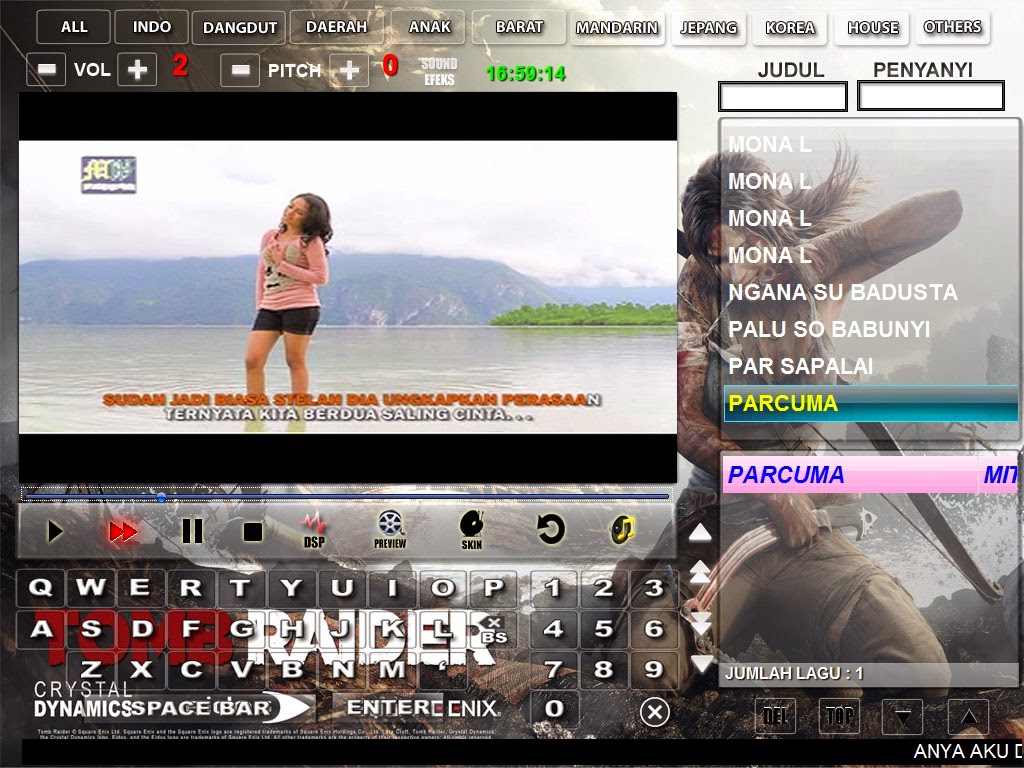Page song list up with the double-up arrow
1024x768 pixels.
coord(699,572)
